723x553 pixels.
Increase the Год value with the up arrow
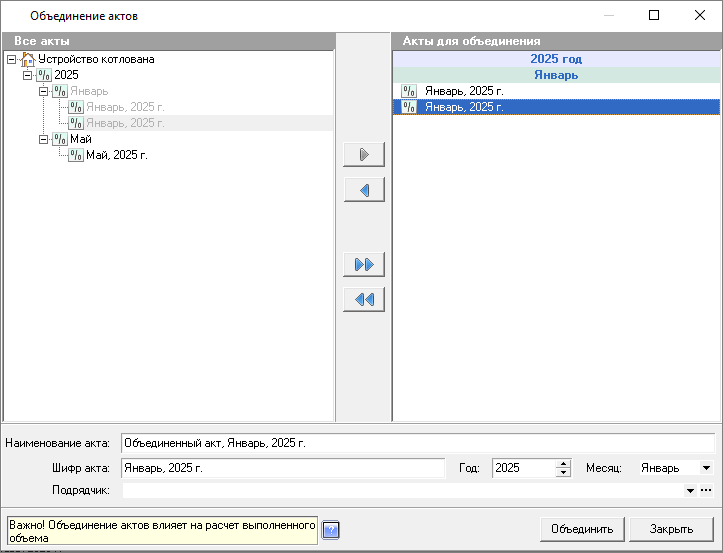pos(563,463)
